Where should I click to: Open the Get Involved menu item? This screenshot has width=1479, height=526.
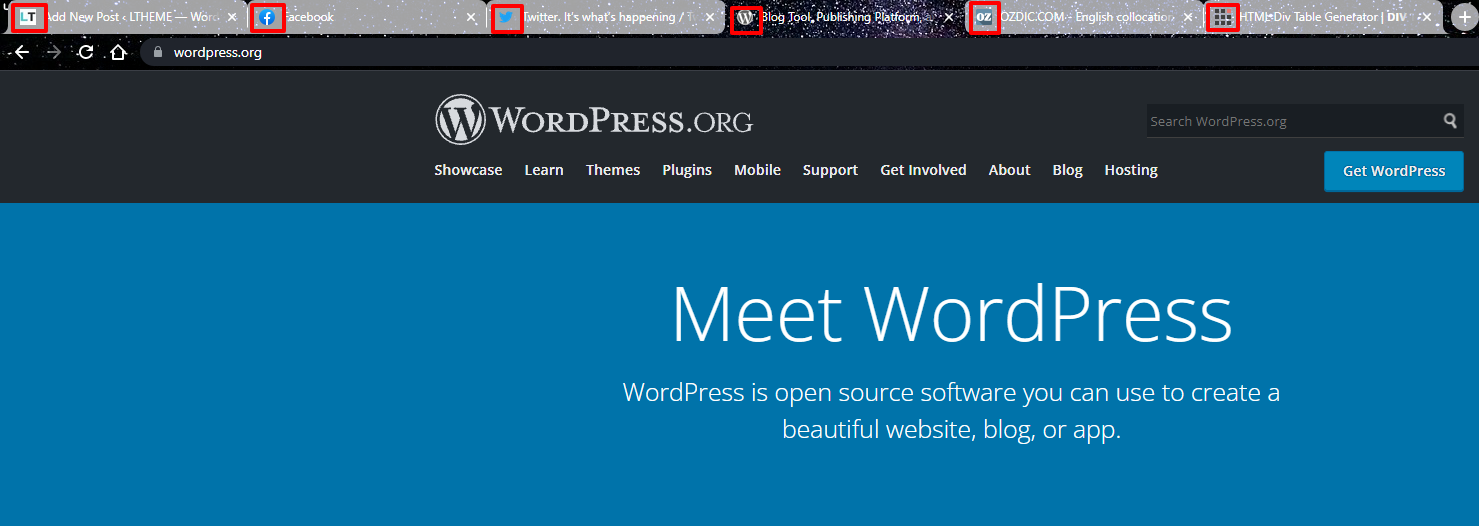[x=923, y=170]
